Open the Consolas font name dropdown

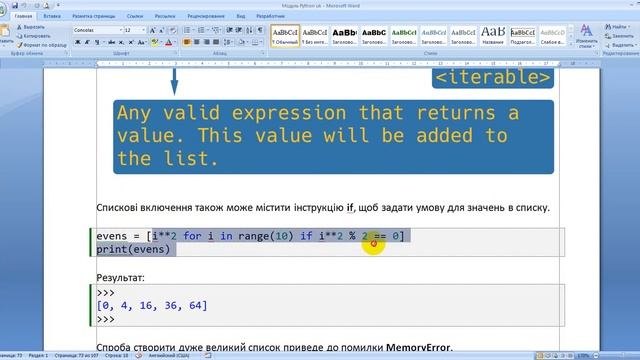pyautogui.click(x=121, y=30)
